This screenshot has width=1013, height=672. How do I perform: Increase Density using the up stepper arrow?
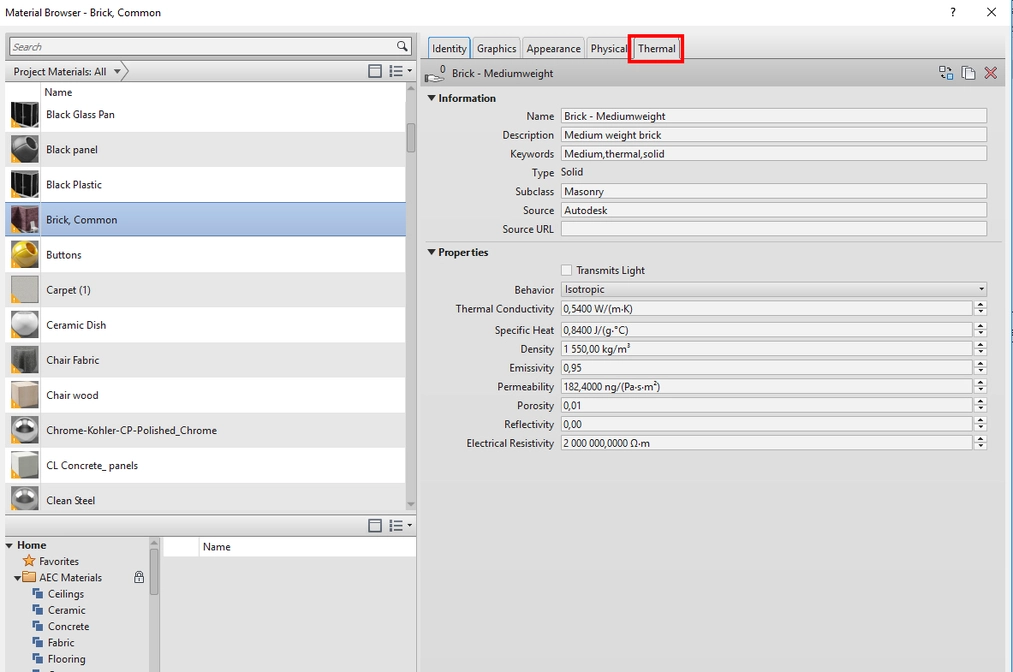(x=982, y=345)
